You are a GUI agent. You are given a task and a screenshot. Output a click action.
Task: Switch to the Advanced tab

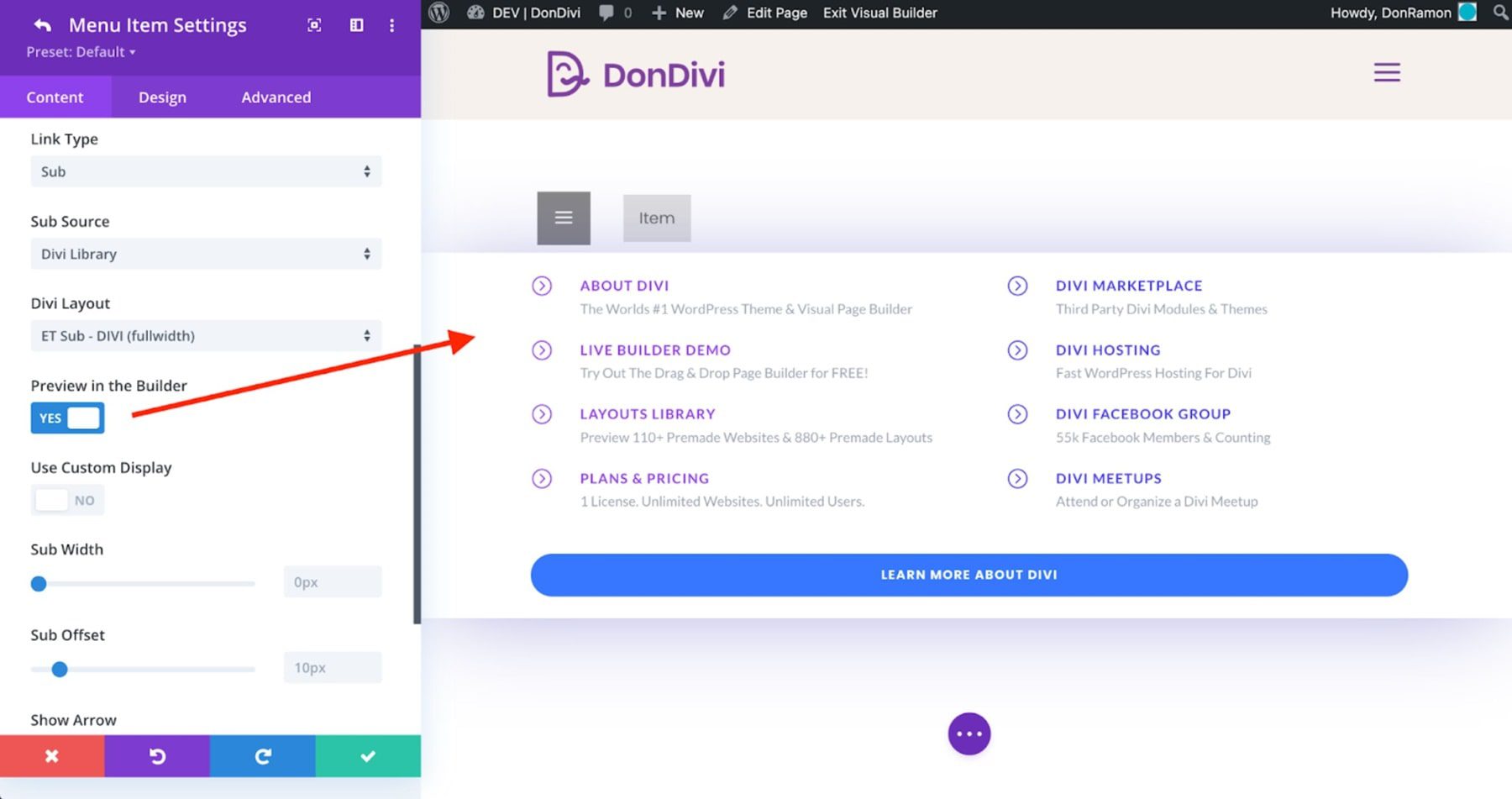(276, 97)
